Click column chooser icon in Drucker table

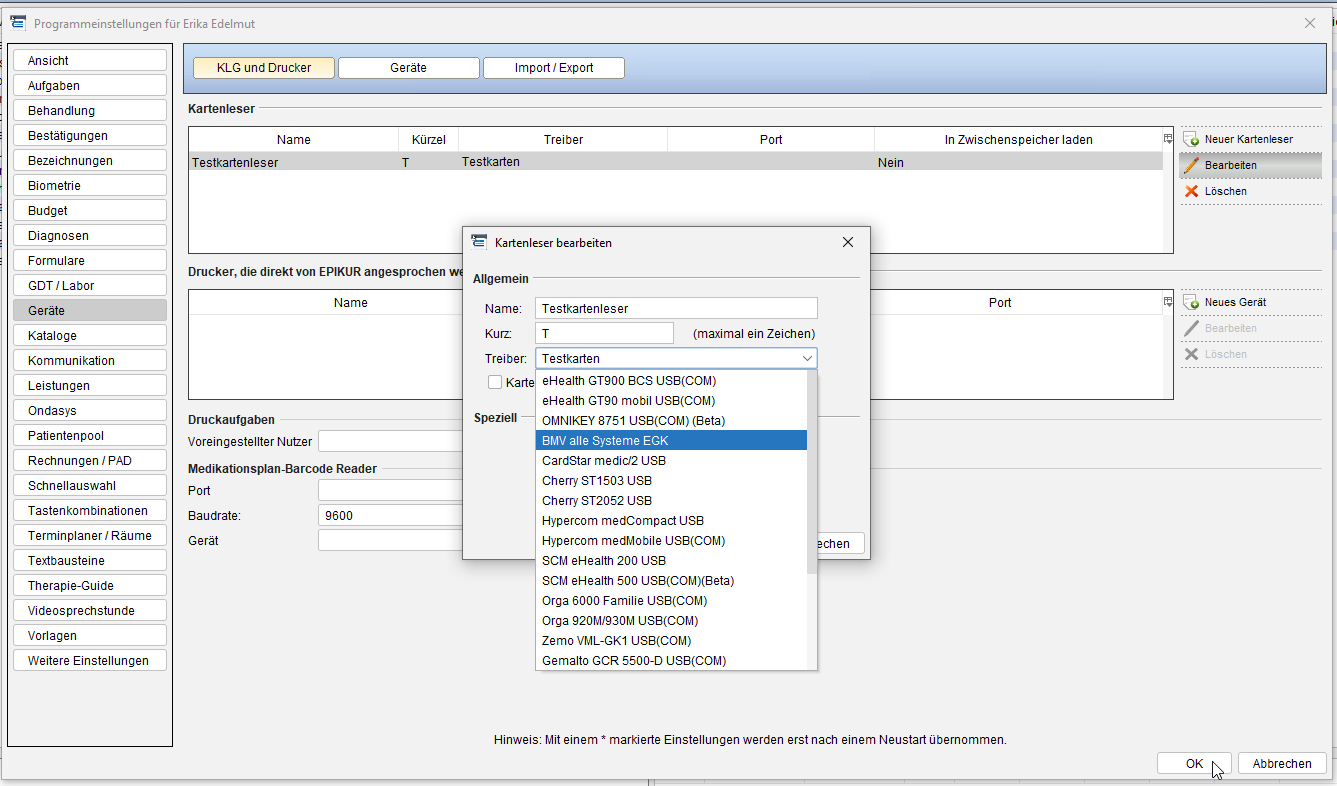[1168, 302]
